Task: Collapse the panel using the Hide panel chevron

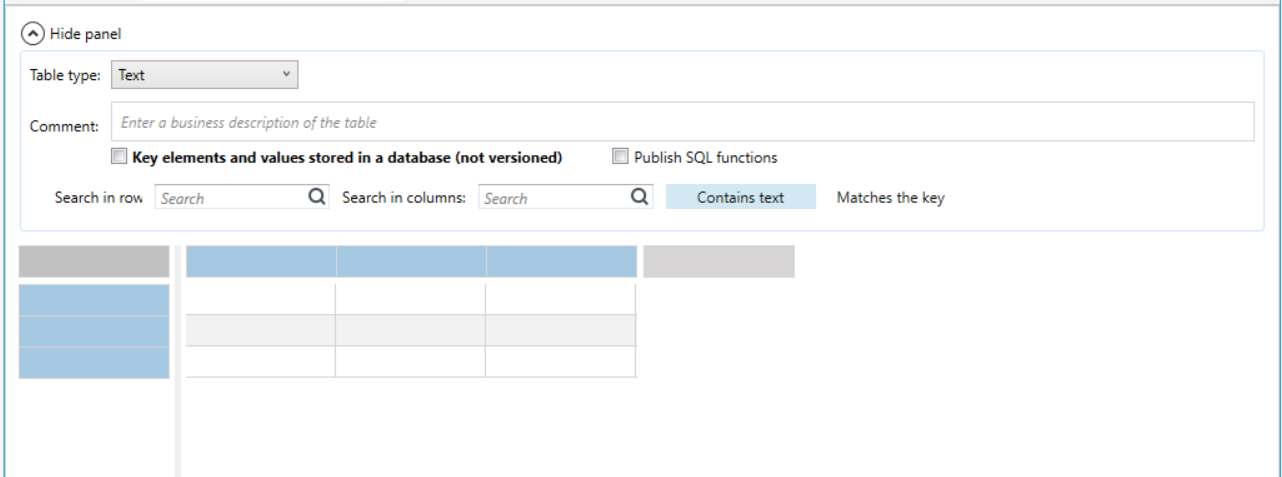Action: click(x=33, y=34)
